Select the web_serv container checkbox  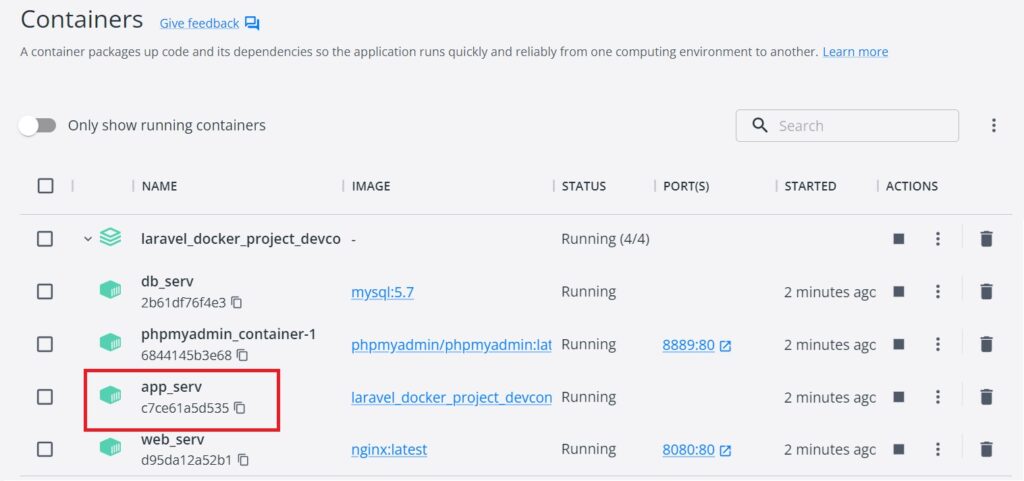click(45, 449)
